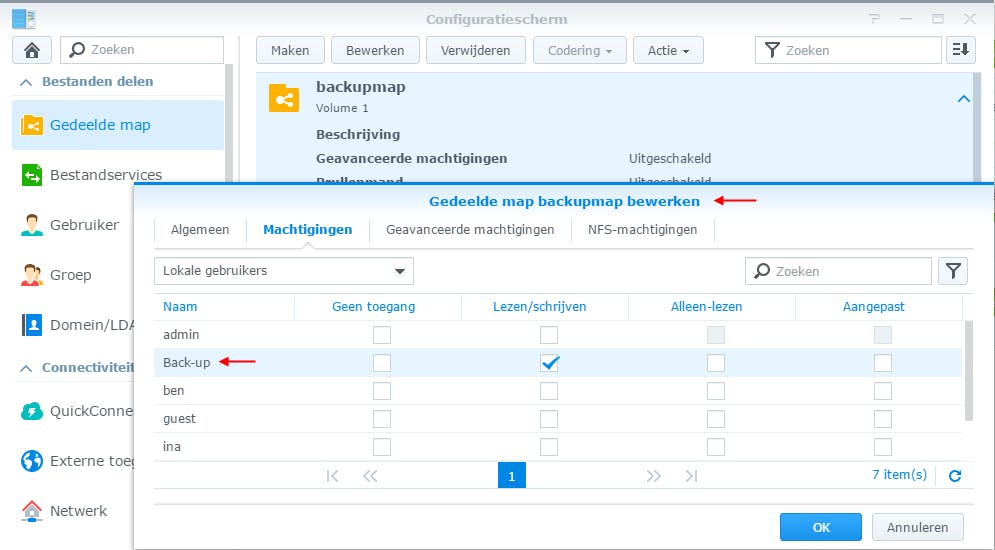
Task: Open Bestandservices settings
Action: point(105,175)
